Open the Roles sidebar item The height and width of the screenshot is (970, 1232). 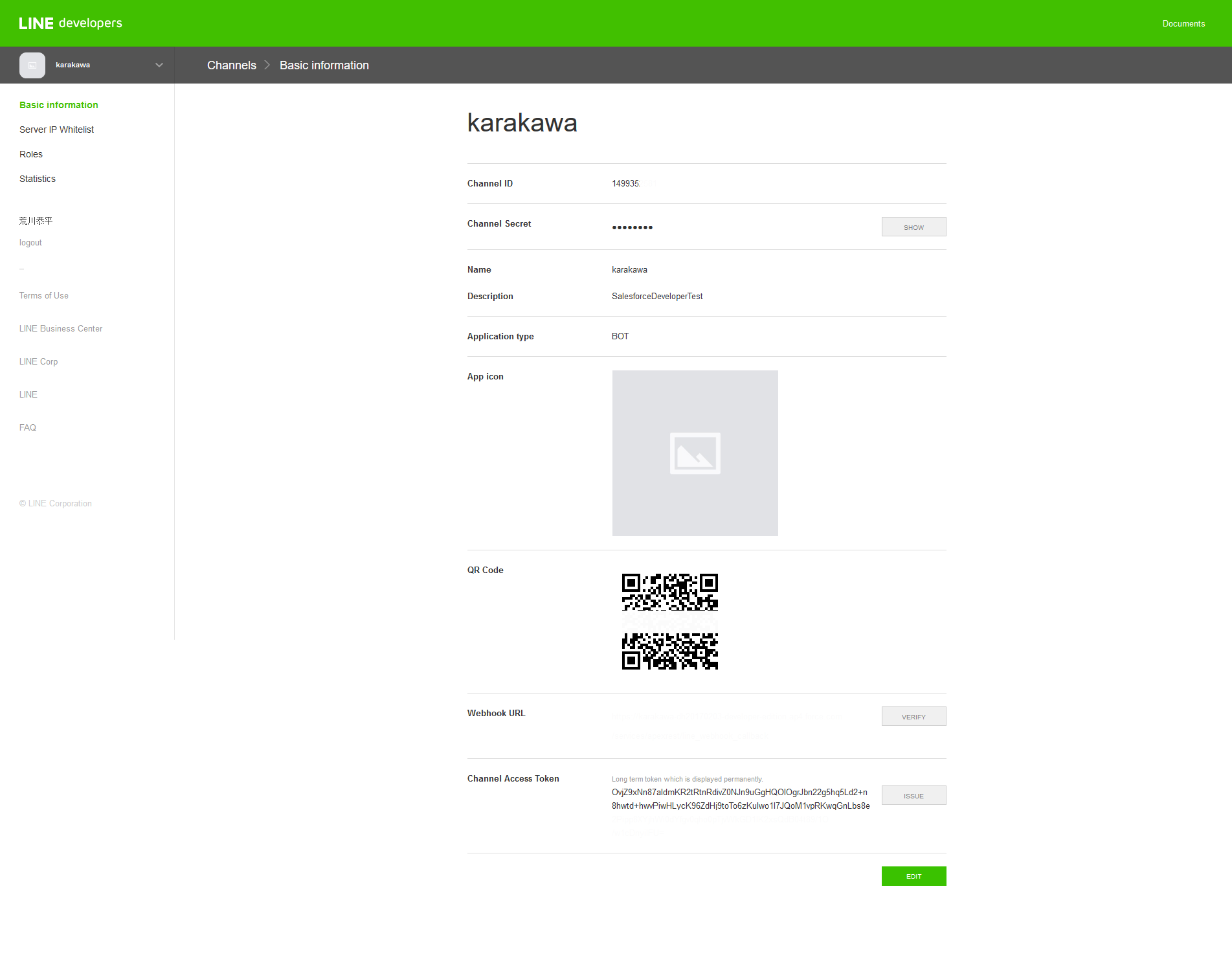pyautogui.click(x=31, y=154)
